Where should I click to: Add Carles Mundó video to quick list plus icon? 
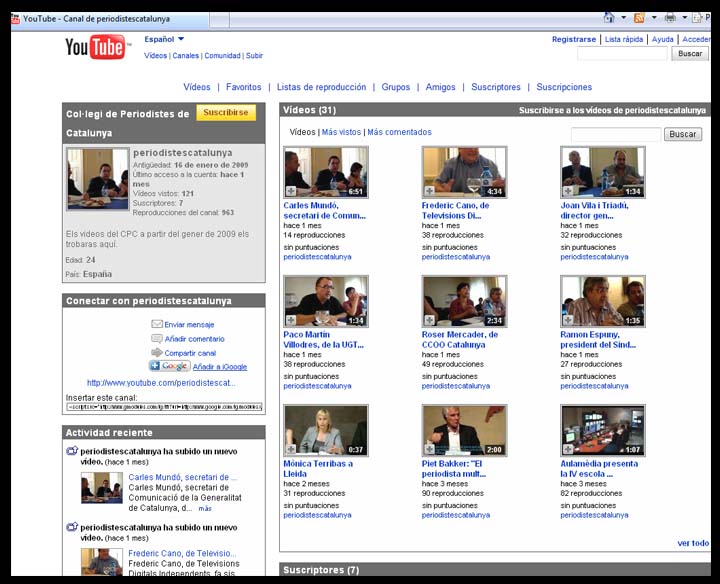coord(291,191)
